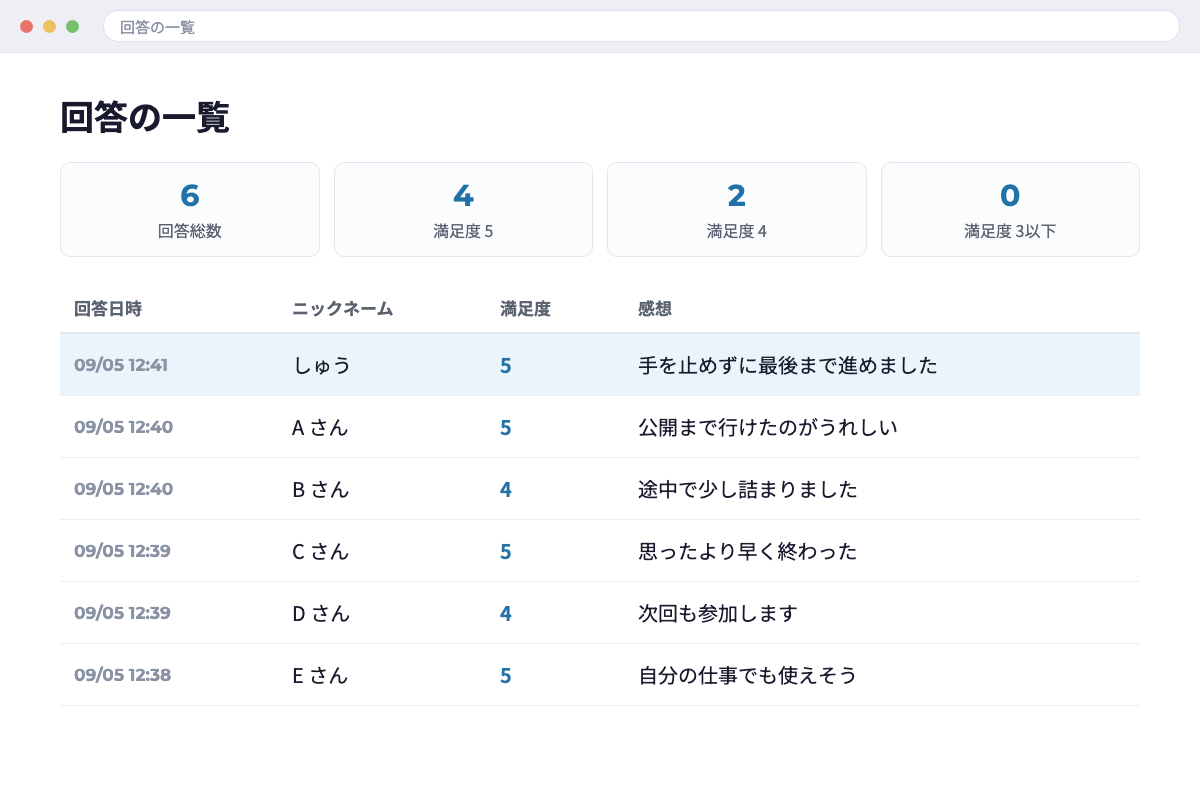Click the address bar showing 回答の一覧
The width and height of the screenshot is (1200, 800).
tap(641, 26)
